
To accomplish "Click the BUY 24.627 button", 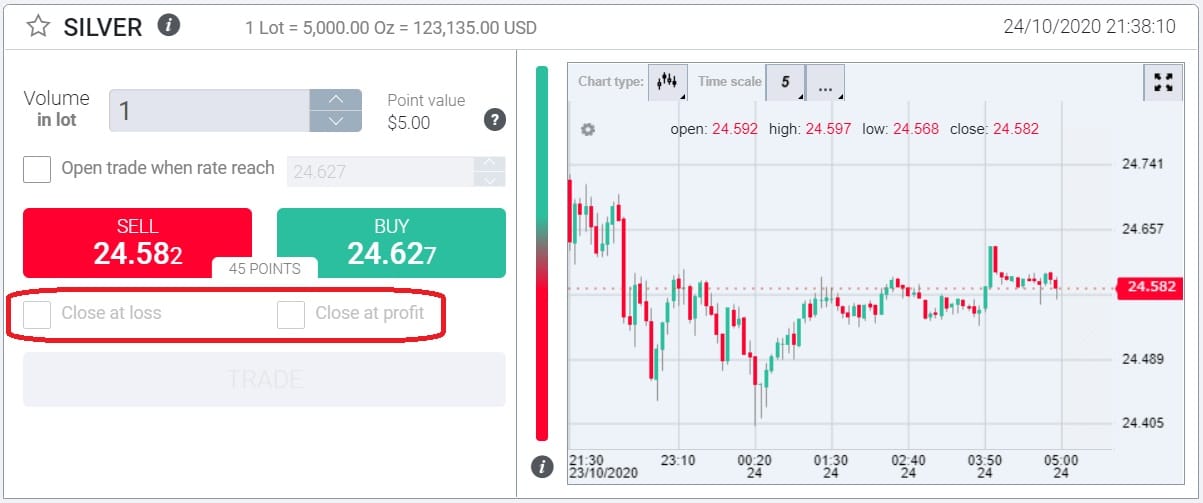I will coord(391,243).
